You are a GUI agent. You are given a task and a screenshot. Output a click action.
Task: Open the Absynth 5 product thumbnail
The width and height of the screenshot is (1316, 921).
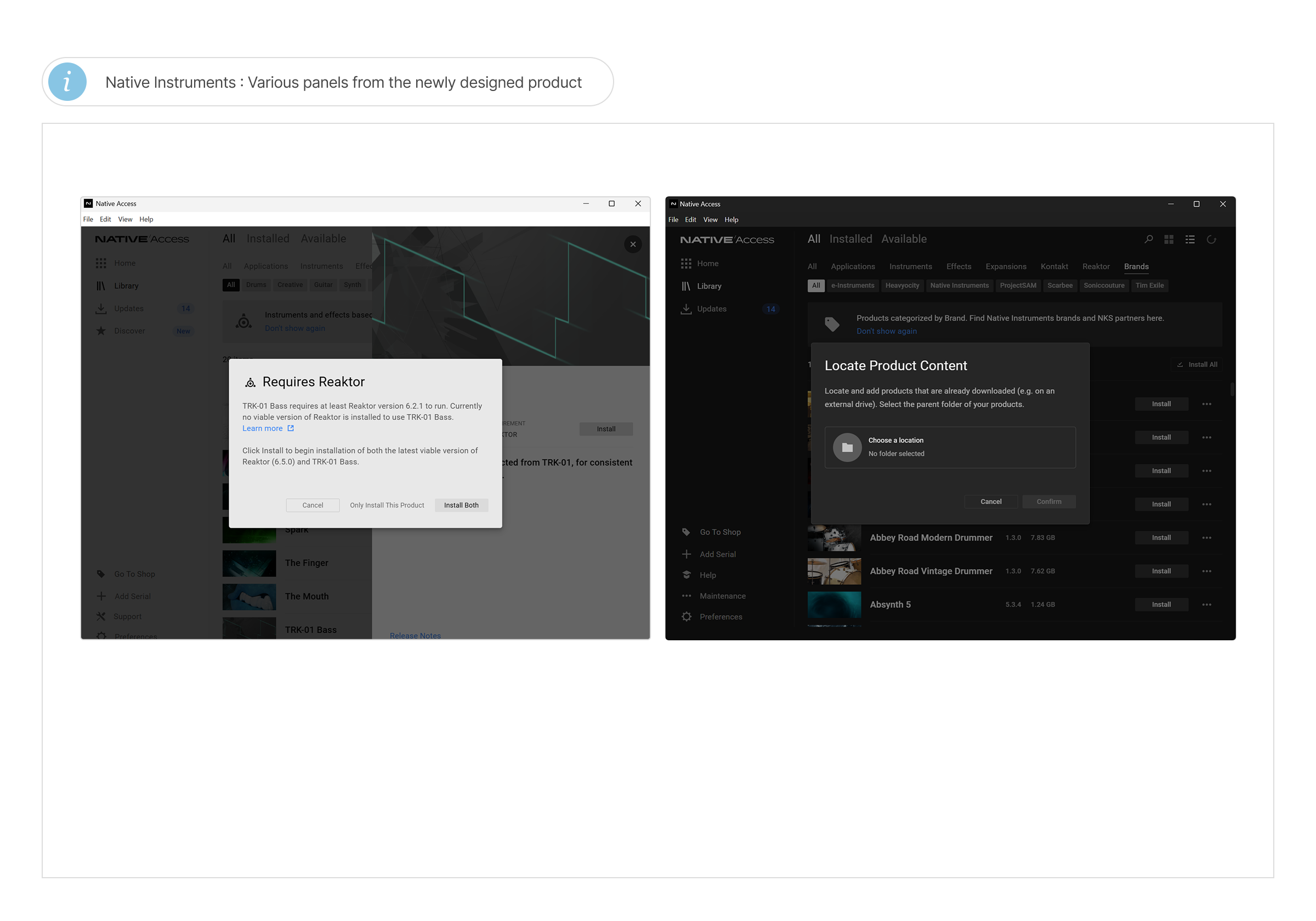coord(834,604)
